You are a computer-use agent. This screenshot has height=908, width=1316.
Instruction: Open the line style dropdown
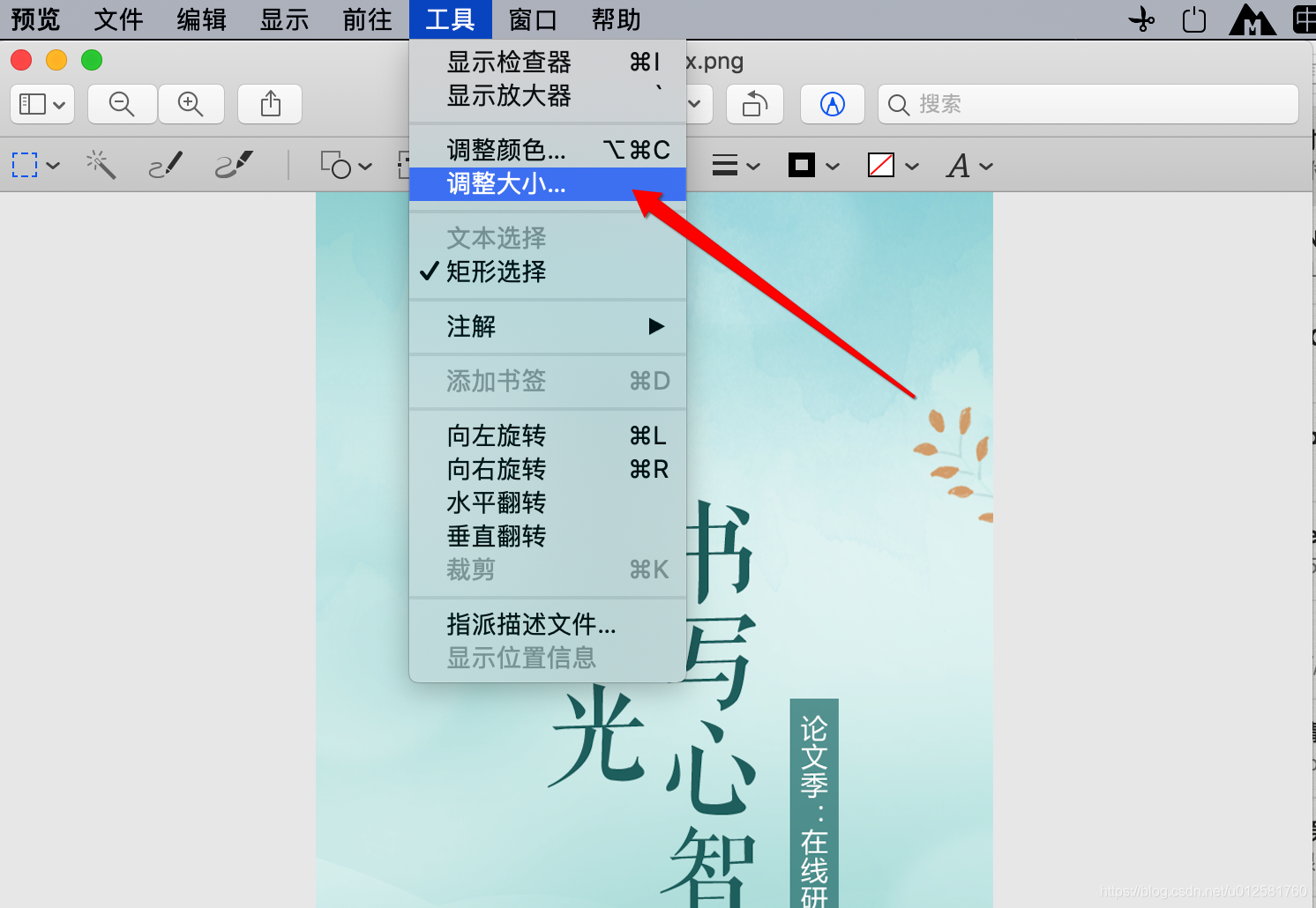[736, 165]
